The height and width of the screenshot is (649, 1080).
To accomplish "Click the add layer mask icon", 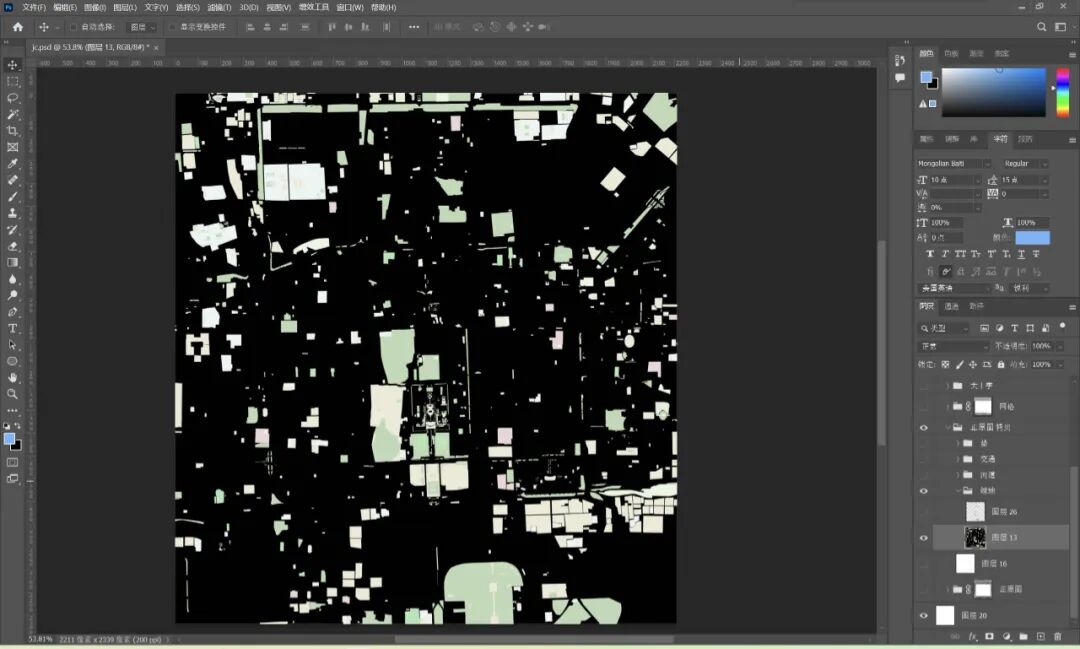I will coord(990,637).
